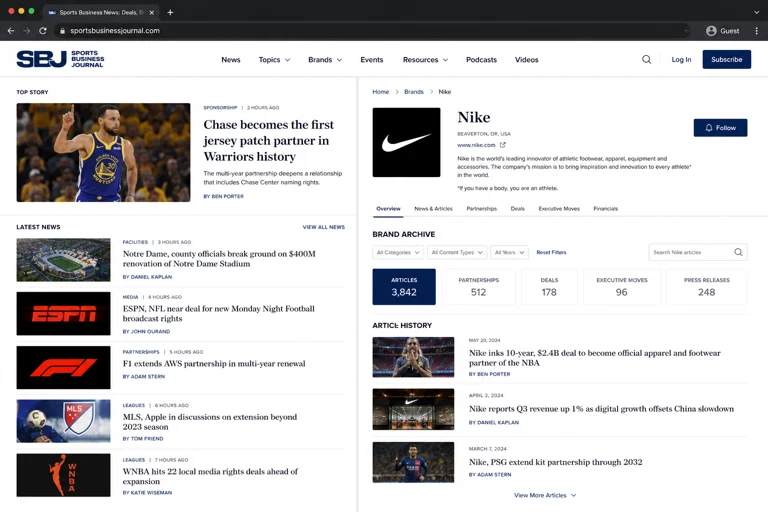The height and width of the screenshot is (512, 768).
Task: Follow the Nike brand
Action: pyautogui.click(x=720, y=128)
